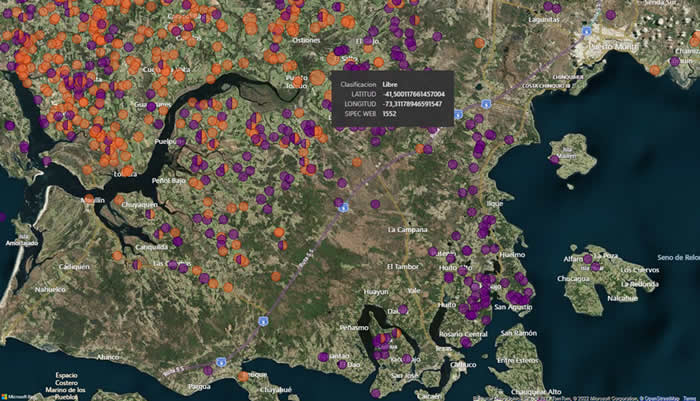Click the La Campana place label
The width and height of the screenshot is (700, 401).
pyautogui.click(x=408, y=229)
